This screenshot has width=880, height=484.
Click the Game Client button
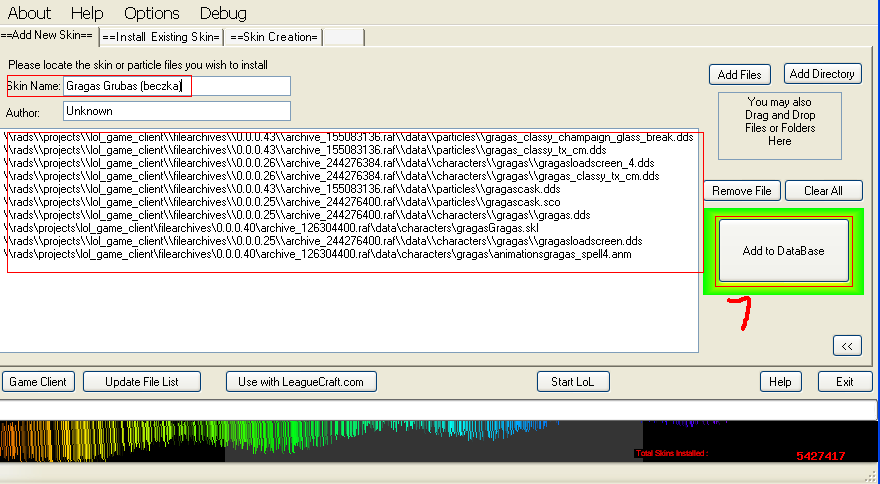(x=38, y=382)
